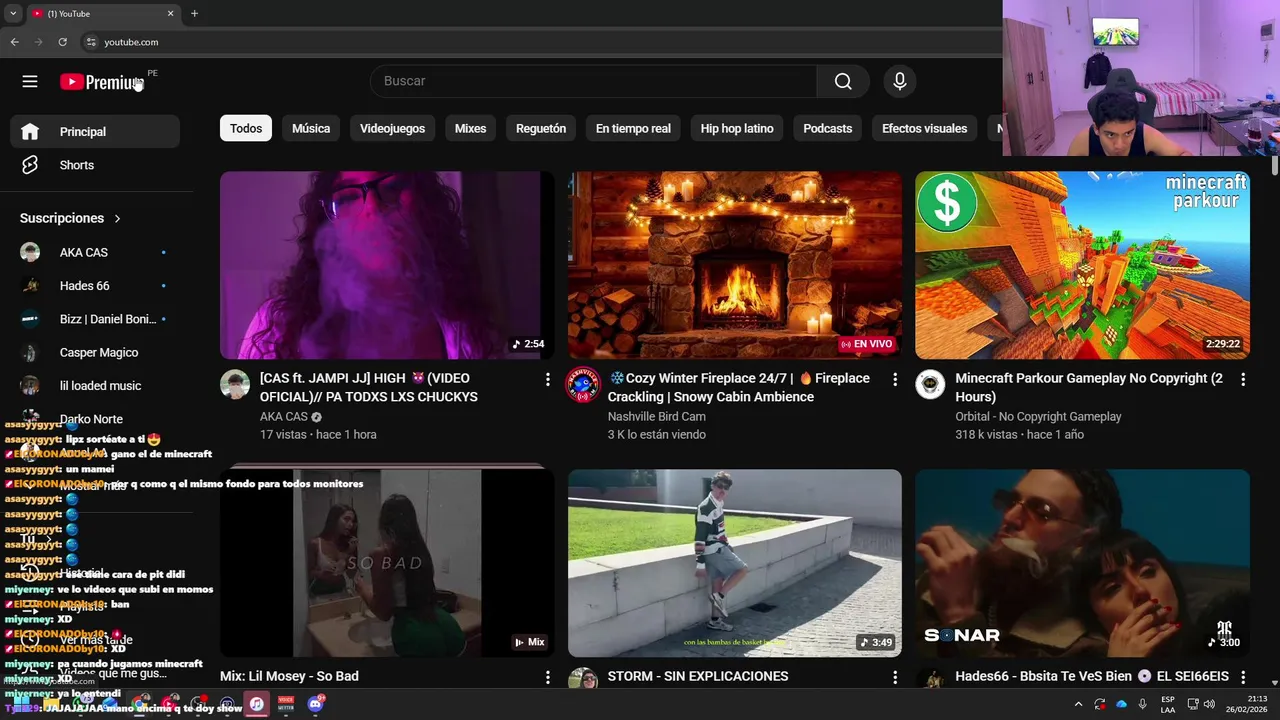Open Shorts in the sidebar

[95, 165]
